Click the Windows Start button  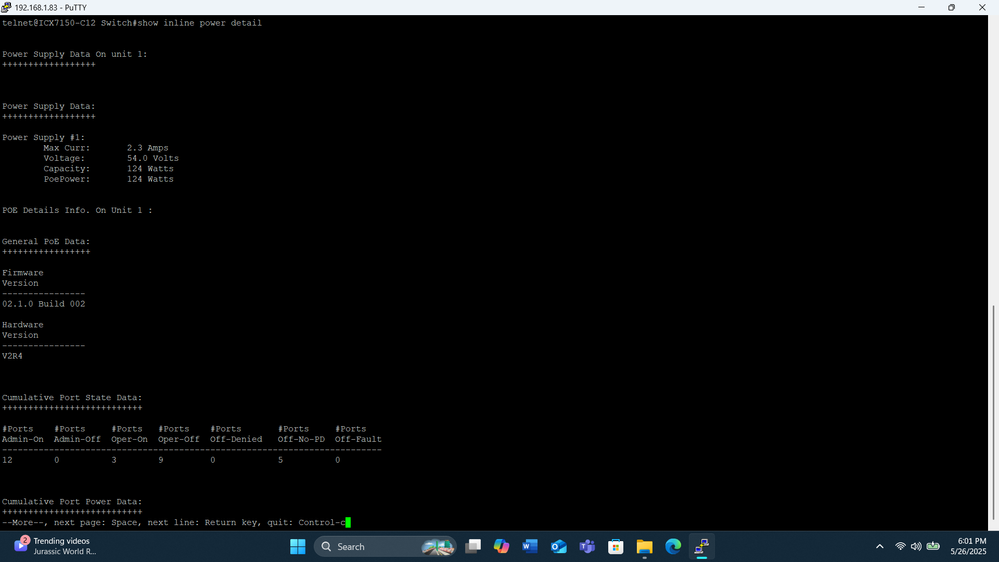click(x=298, y=547)
